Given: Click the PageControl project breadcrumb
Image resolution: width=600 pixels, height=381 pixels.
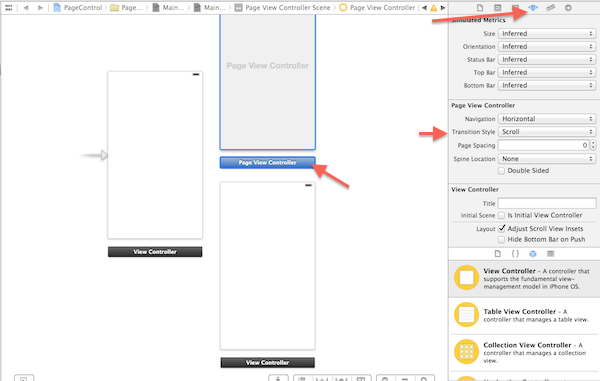Looking at the screenshot, I should pyautogui.click(x=78, y=7).
